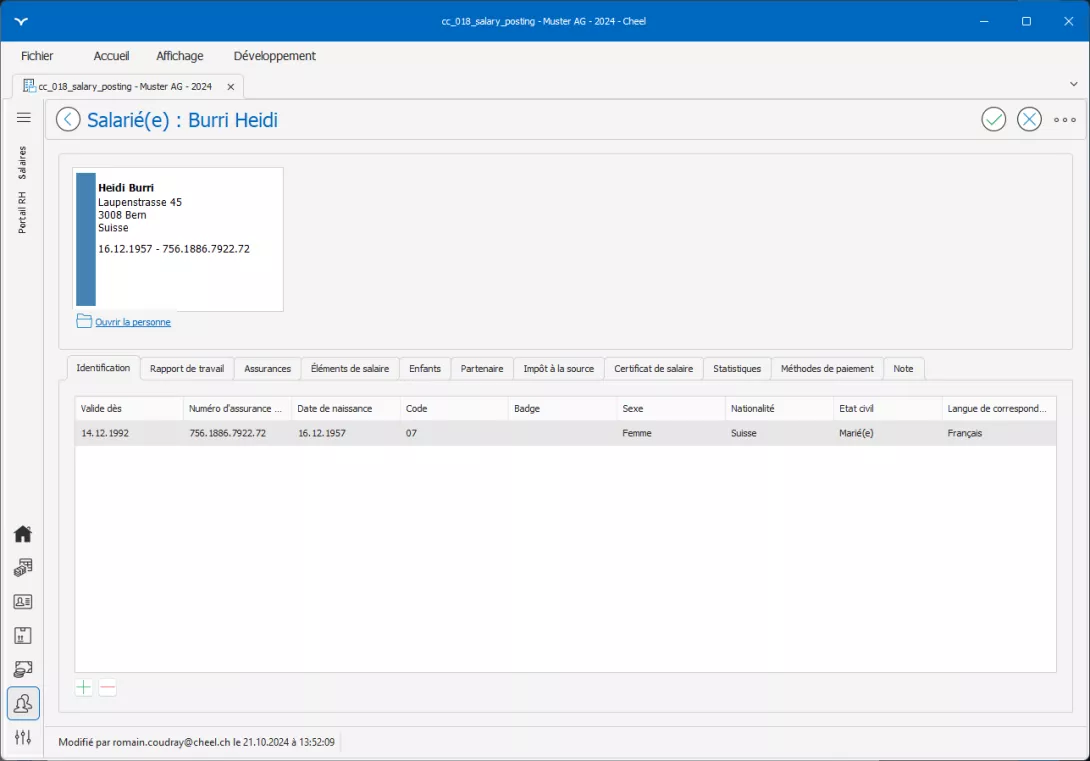1090x761 pixels.
Task: Remove the identification row with minus
Action: (x=107, y=687)
